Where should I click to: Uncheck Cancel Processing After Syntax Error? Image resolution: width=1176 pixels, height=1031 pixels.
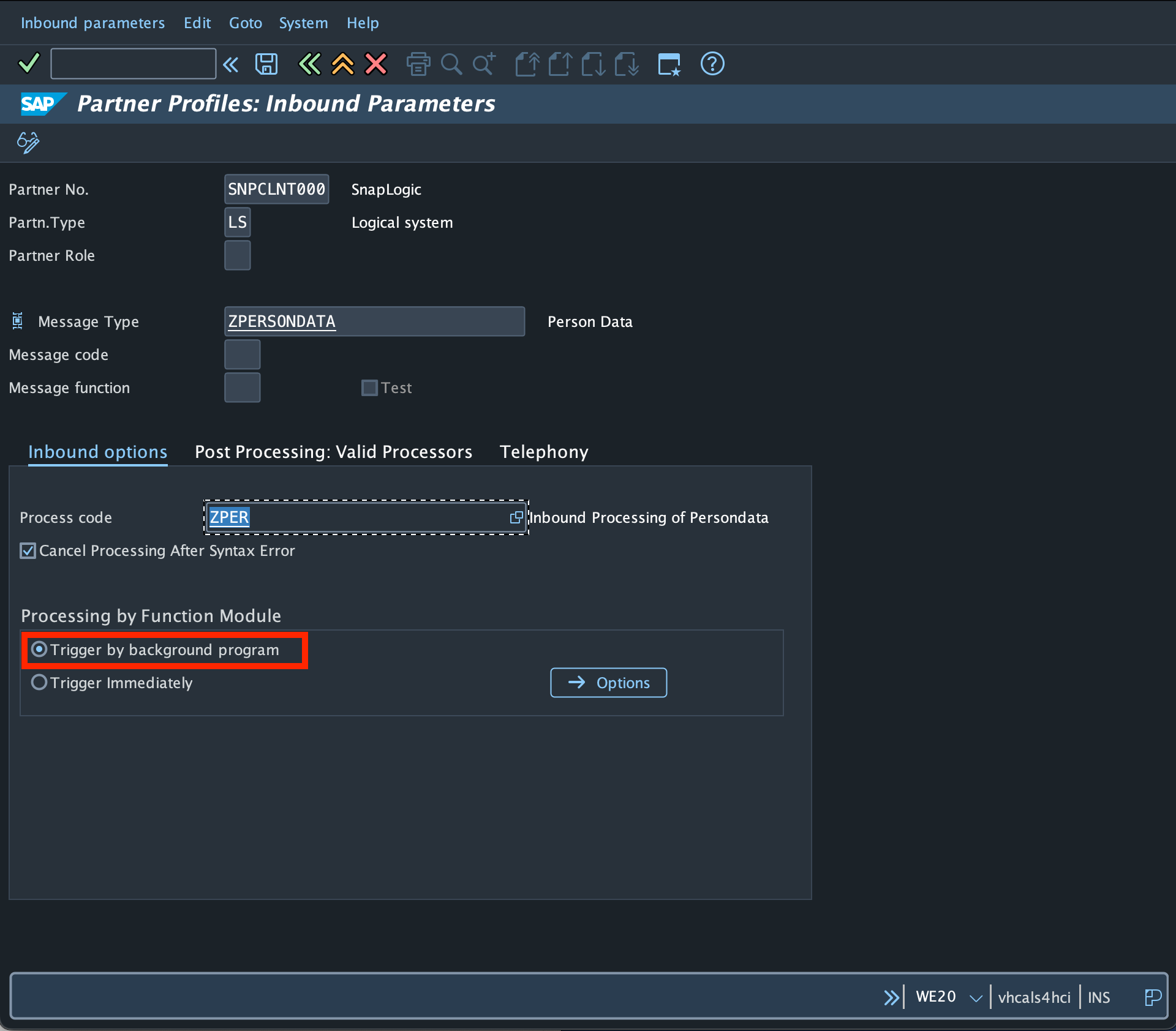coord(28,551)
